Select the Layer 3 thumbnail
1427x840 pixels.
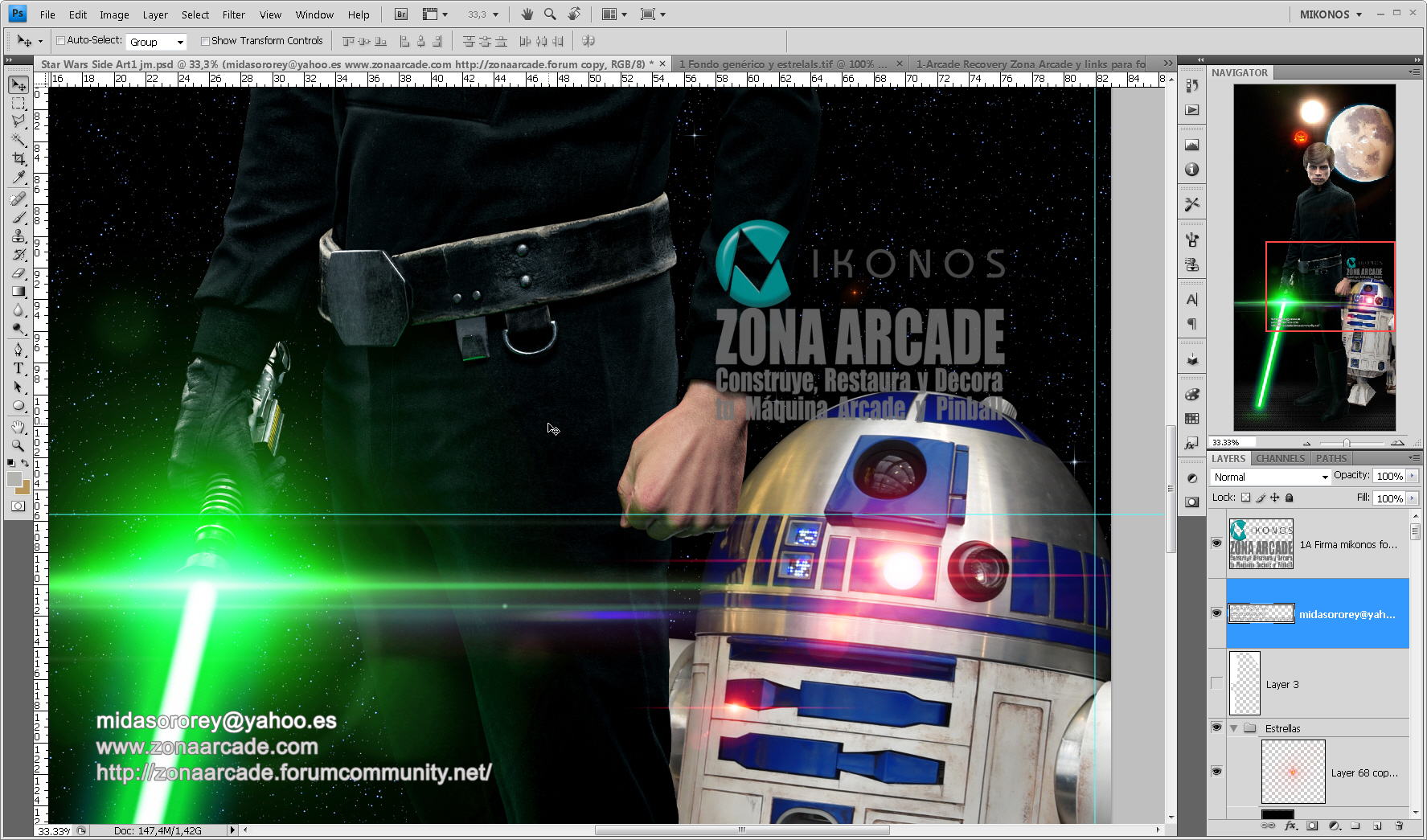click(1245, 683)
